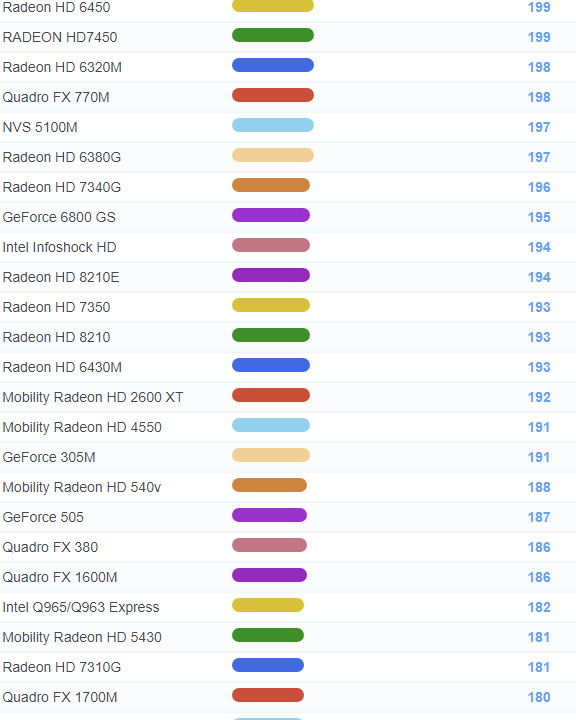The image size is (576, 720).
Task: Select score 191 of Mobility Radeon HD 4550
Action: [x=539, y=427]
